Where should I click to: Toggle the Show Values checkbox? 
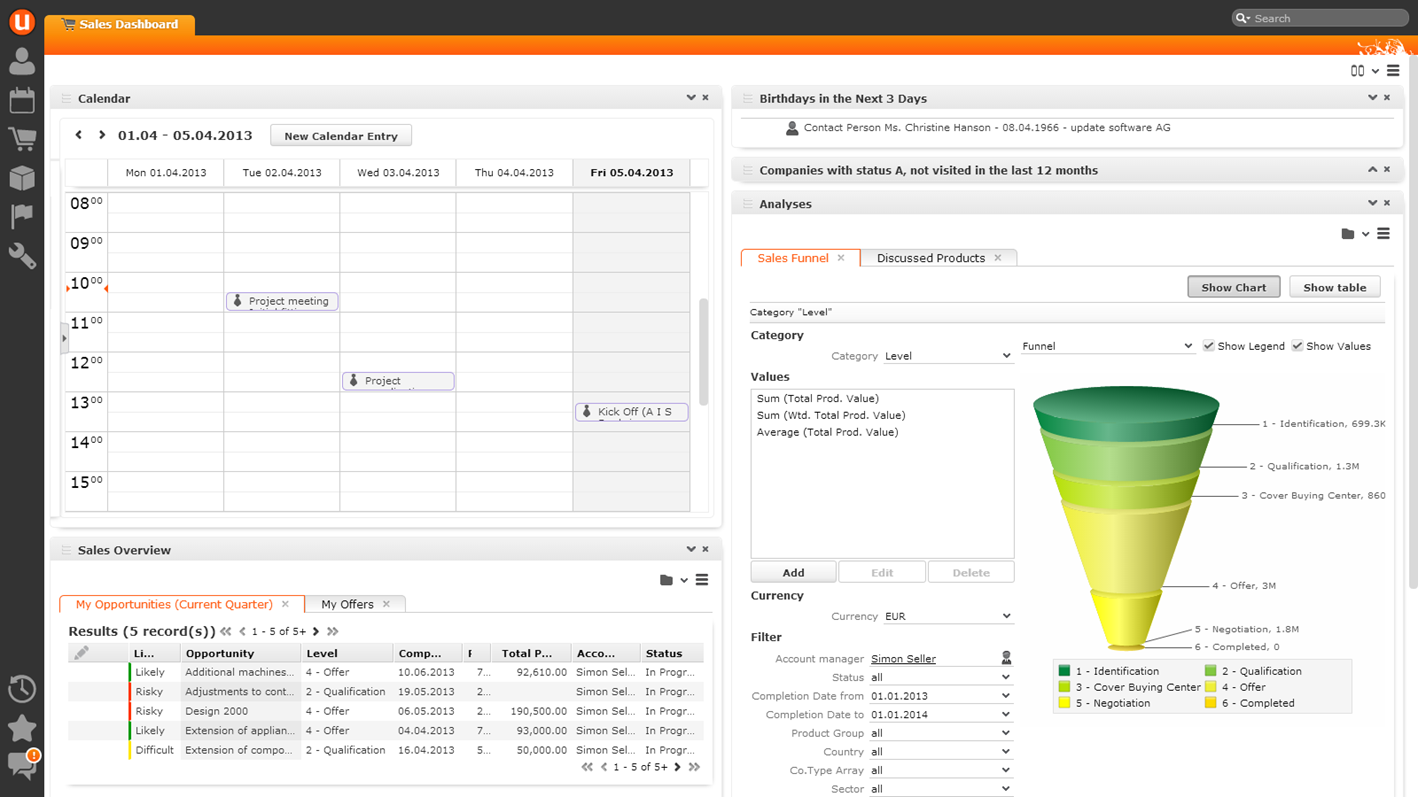1297,346
